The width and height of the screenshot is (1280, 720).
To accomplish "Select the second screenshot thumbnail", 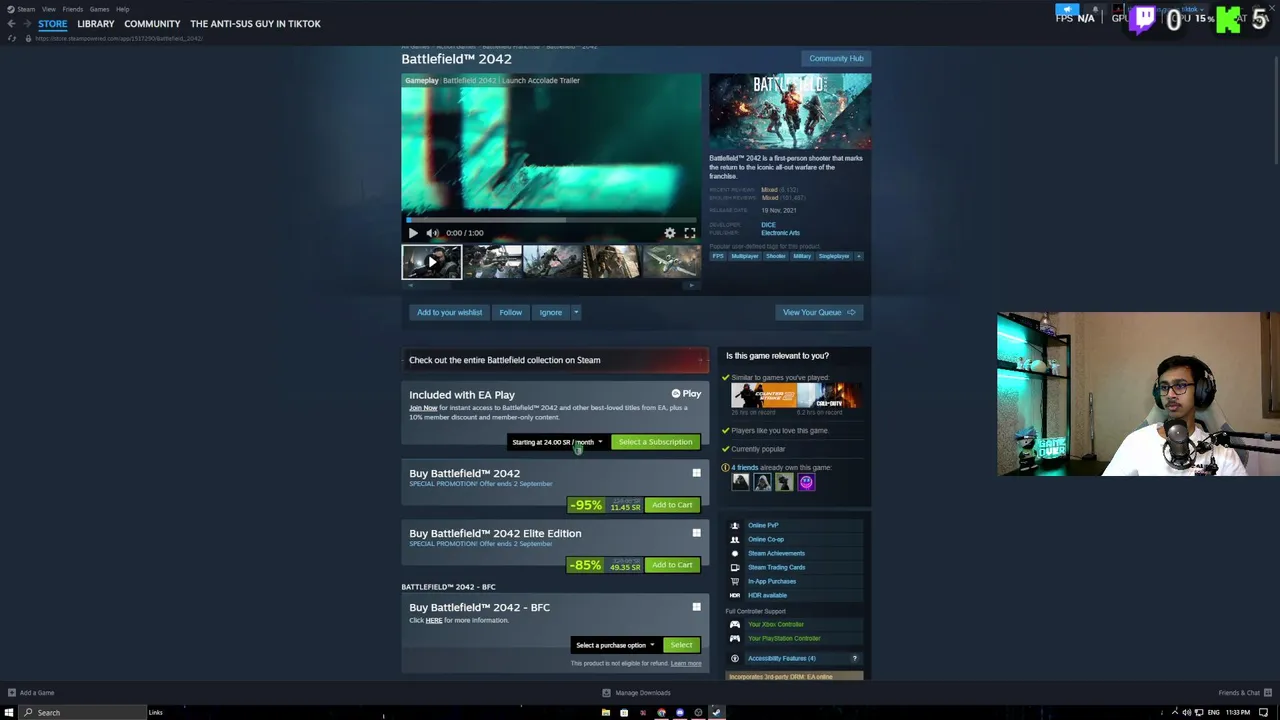I will click(492, 262).
